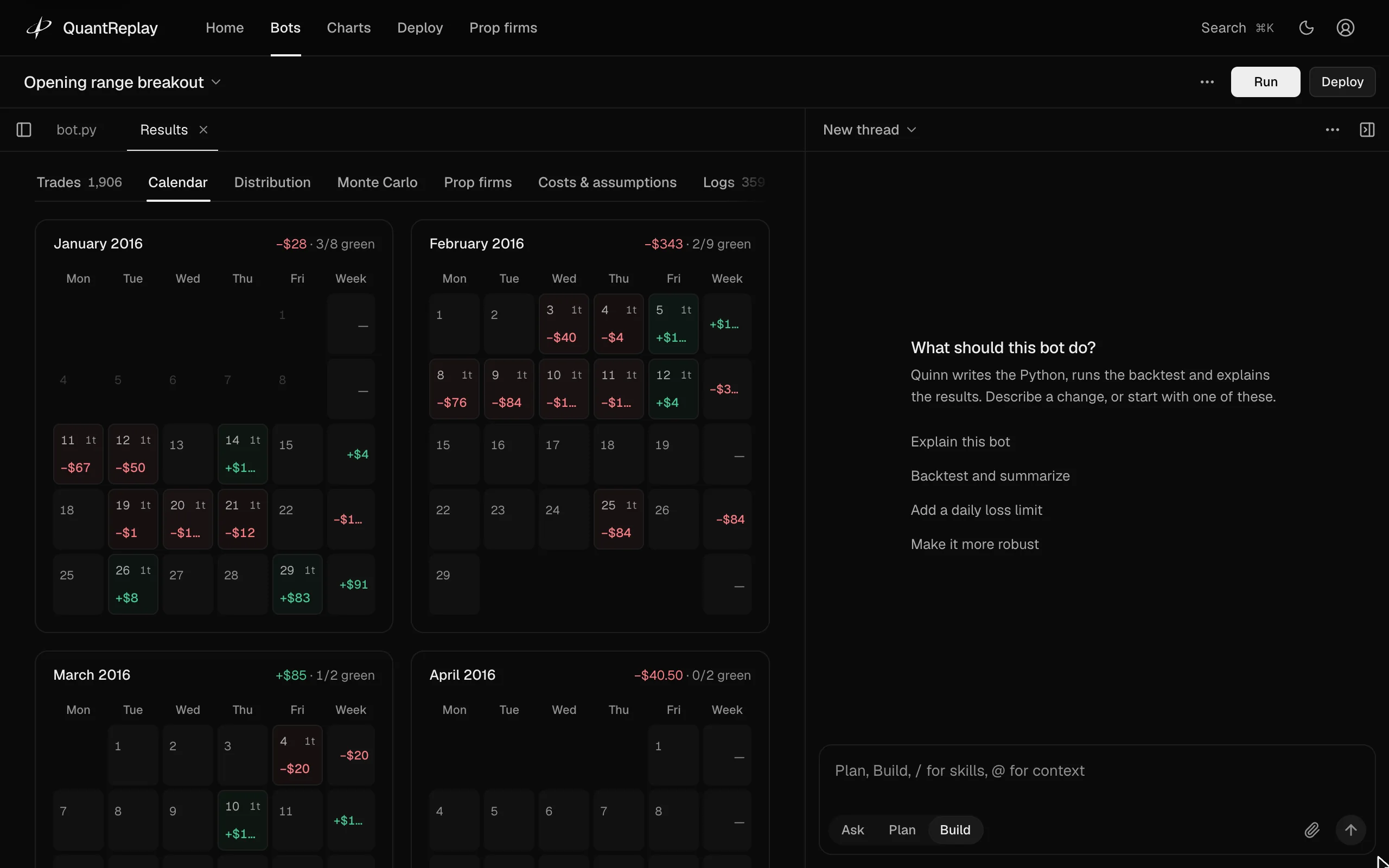Viewport: 1389px width, 868px height.
Task: Select February 8 cell showing −$76
Action: (454, 389)
